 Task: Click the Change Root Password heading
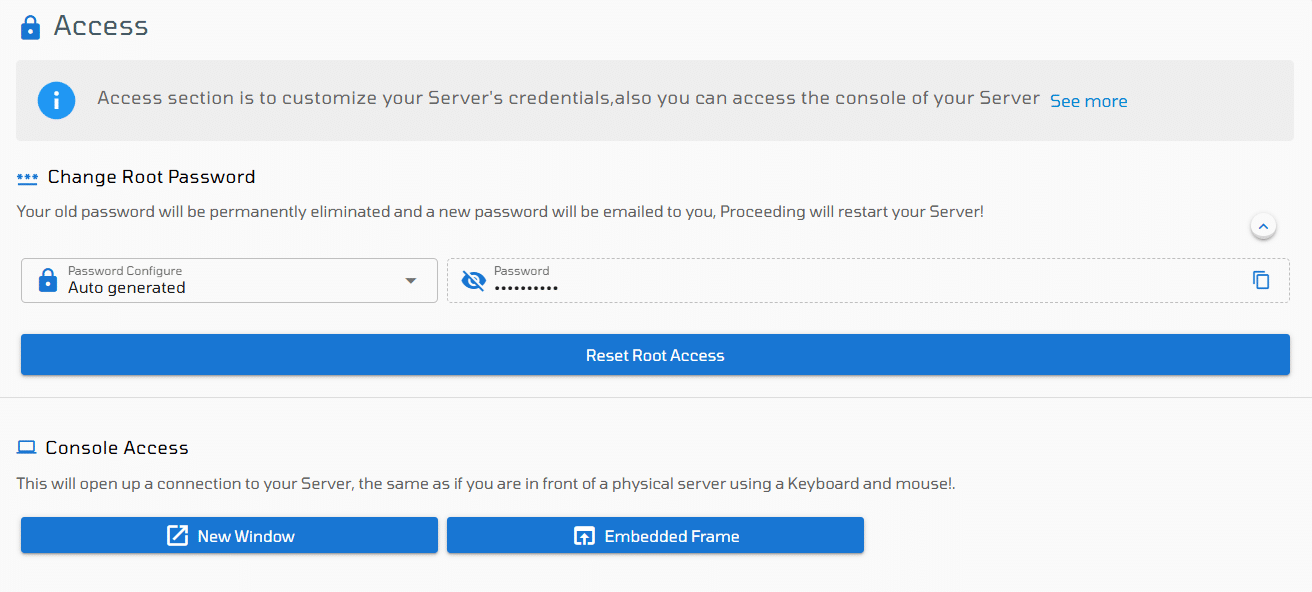point(152,177)
